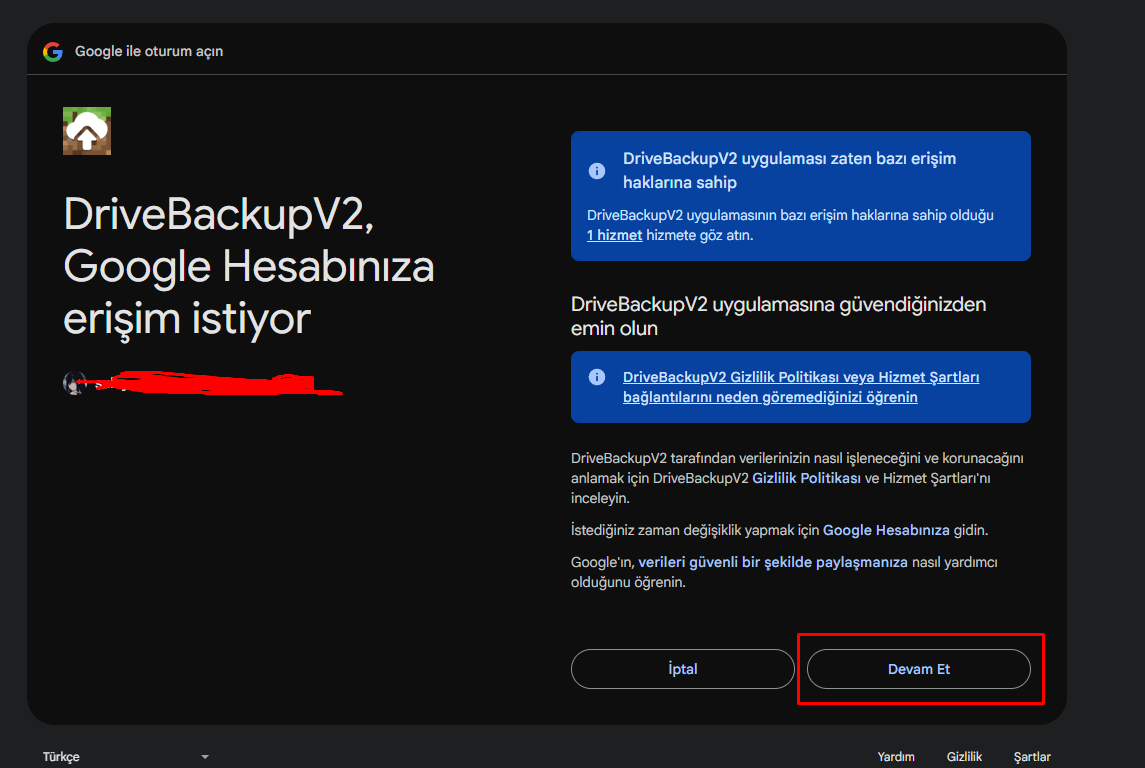Screen dimensions: 1145x768
Task: Open the Yardım footer link
Action: tap(896, 756)
